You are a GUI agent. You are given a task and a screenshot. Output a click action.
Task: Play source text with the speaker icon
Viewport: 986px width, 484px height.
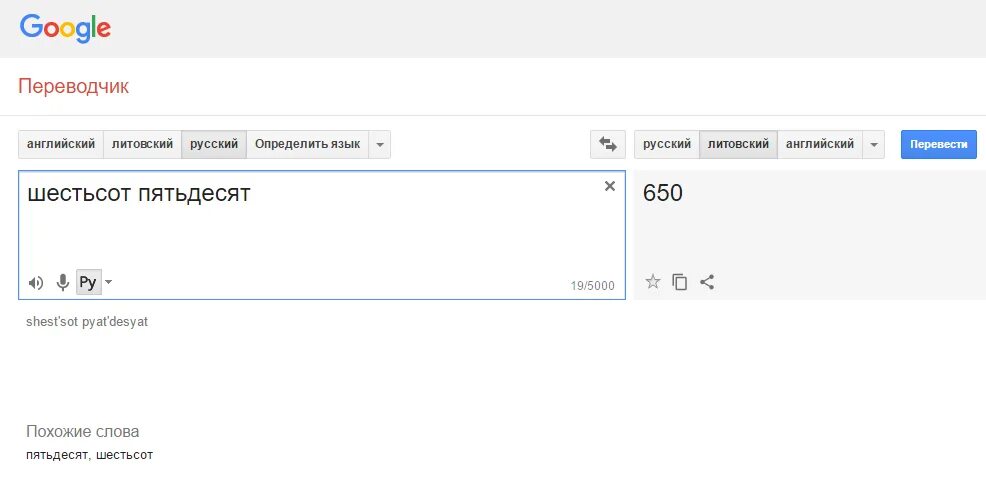click(36, 283)
